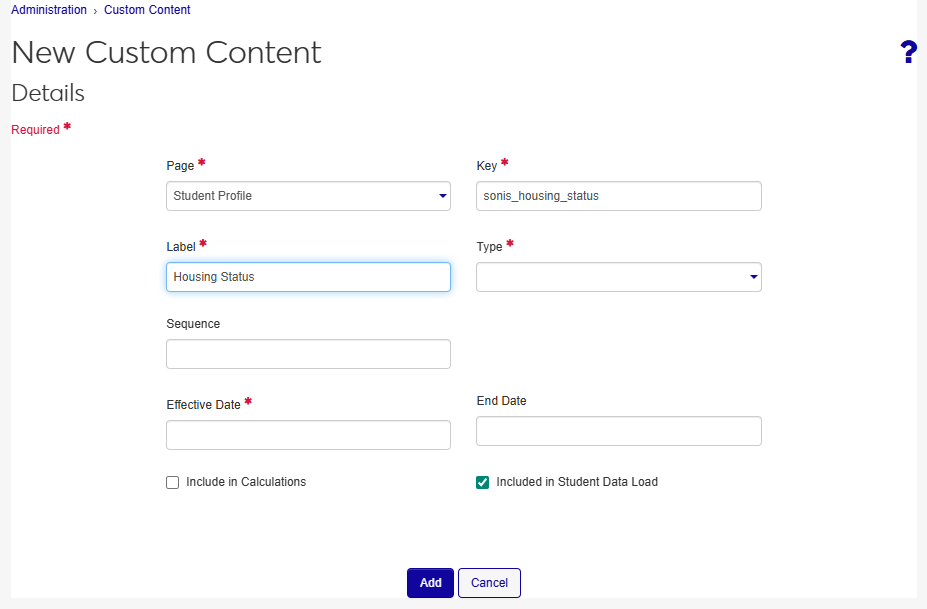Click the Label field with Housing Status
The image size is (927, 609).
(308, 277)
